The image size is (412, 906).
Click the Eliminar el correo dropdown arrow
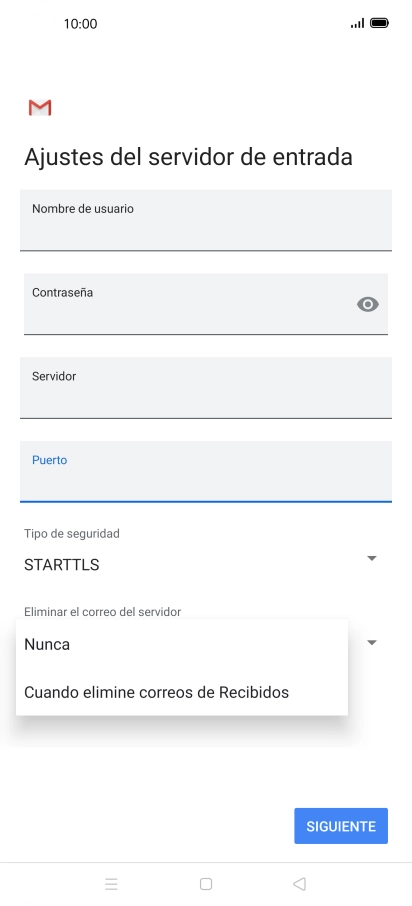tap(372, 643)
